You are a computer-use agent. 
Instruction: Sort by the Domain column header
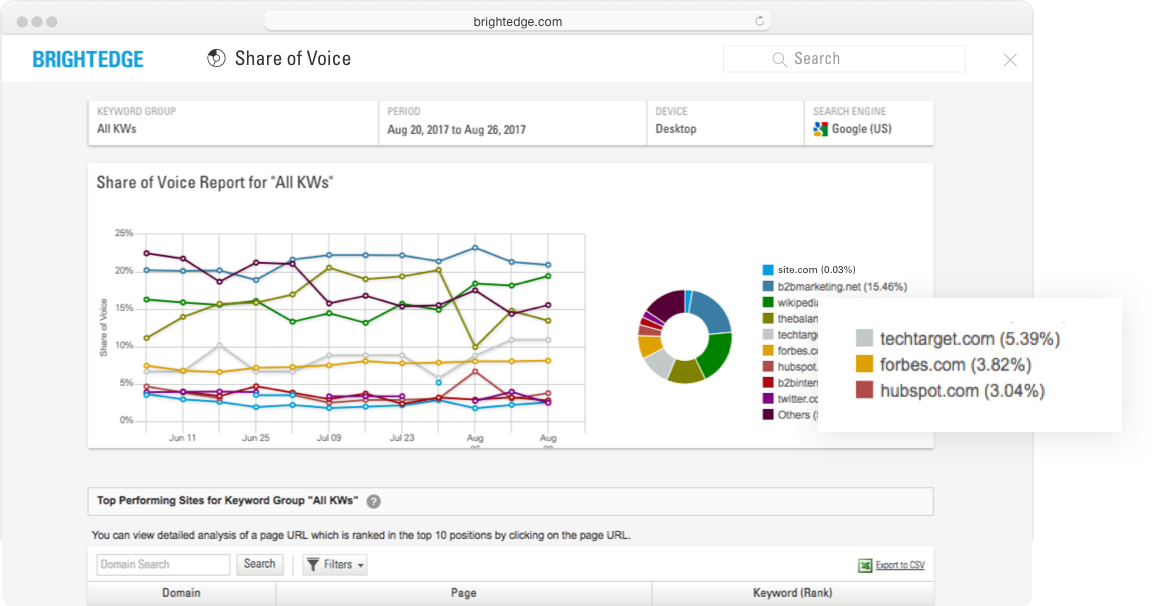181,593
